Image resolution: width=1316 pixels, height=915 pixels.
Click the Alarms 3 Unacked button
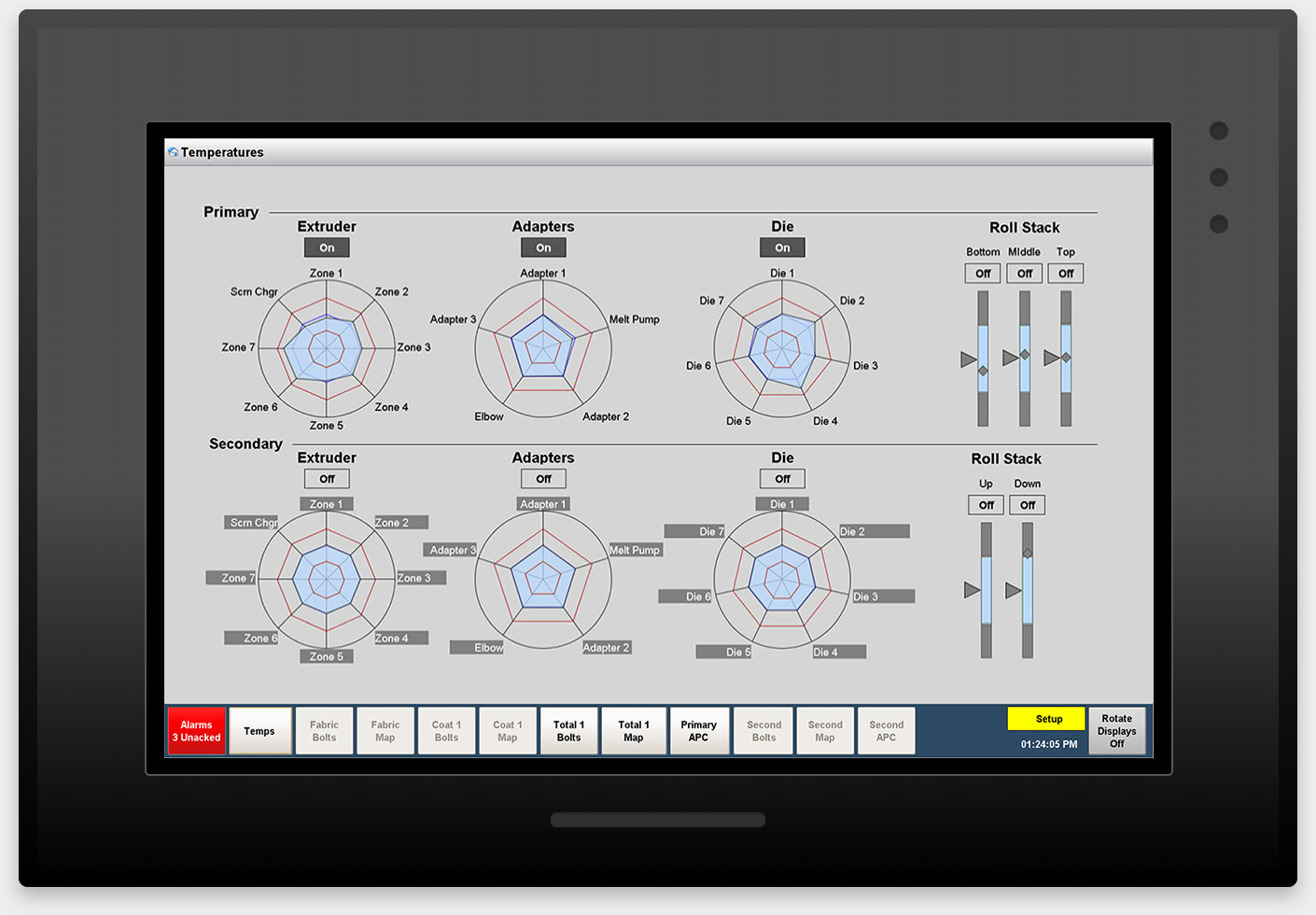196,731
